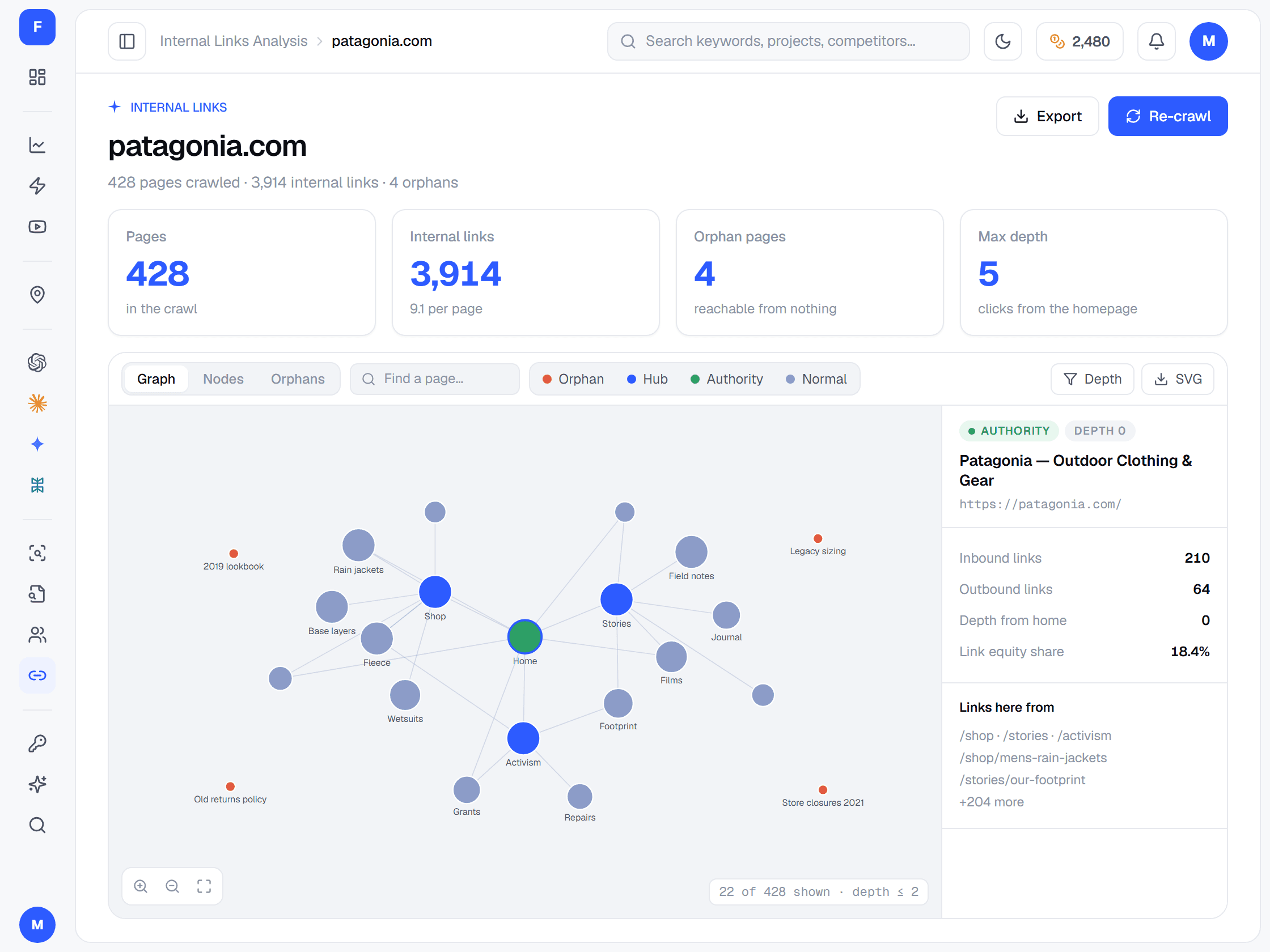
Task: Select the Field notes node
Action: pos(691,552)
